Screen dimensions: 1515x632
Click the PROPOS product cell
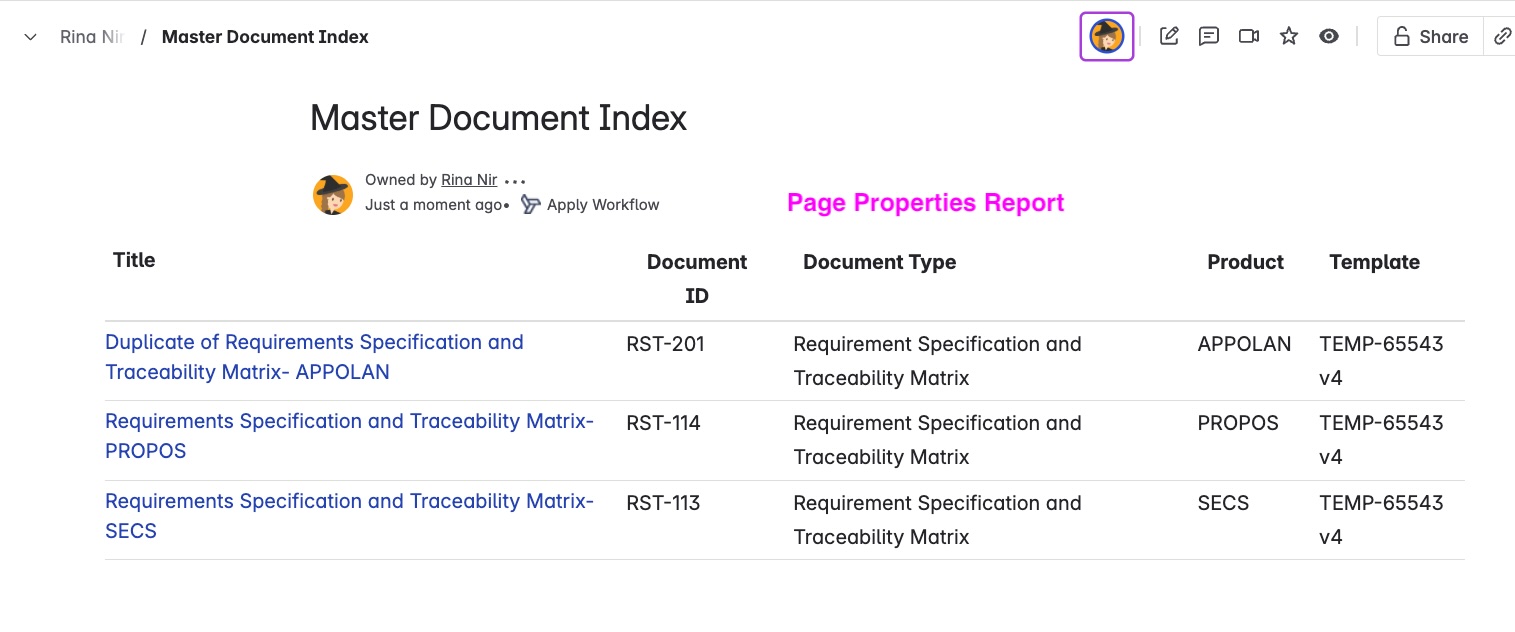(1238, 423)
